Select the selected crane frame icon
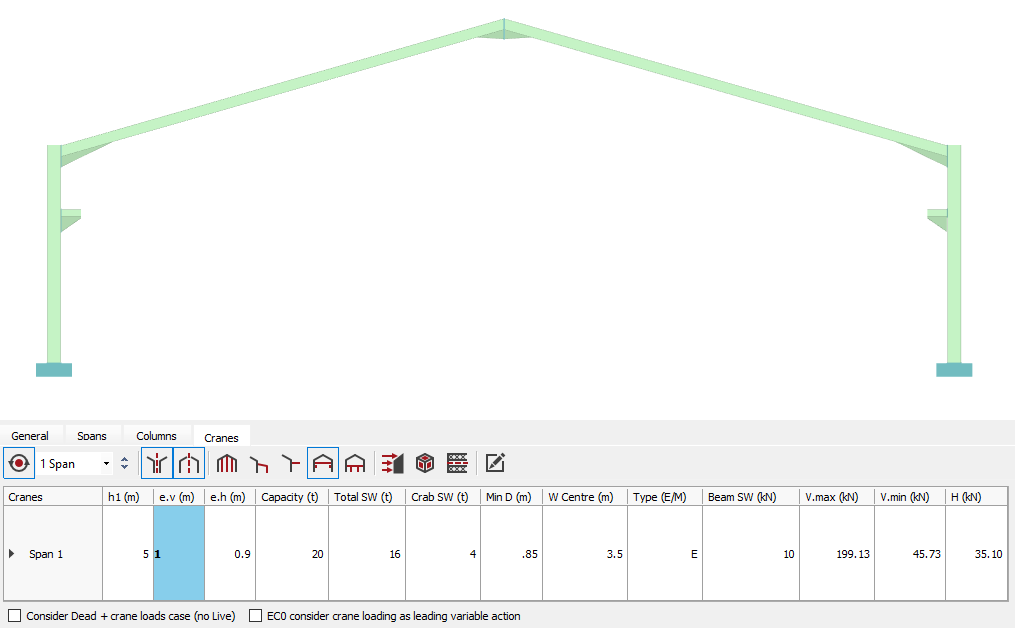The image size is (1015, 628). (322, 464)
